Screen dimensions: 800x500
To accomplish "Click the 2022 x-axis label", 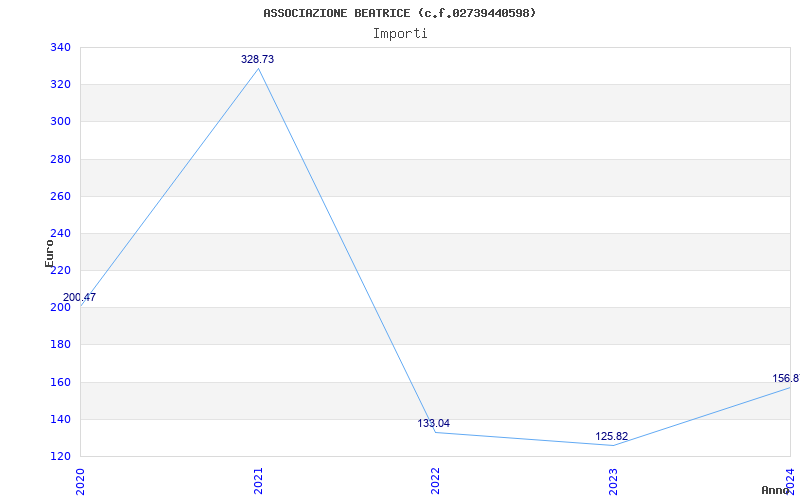I will coord(435,481).
